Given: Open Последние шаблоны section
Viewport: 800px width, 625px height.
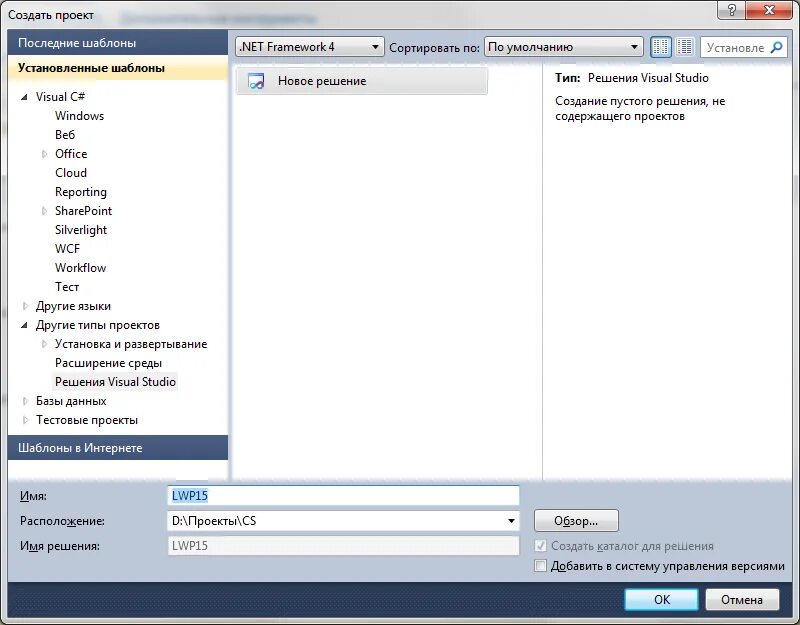Looking at the screenshot, I should (x=118, y=43).
